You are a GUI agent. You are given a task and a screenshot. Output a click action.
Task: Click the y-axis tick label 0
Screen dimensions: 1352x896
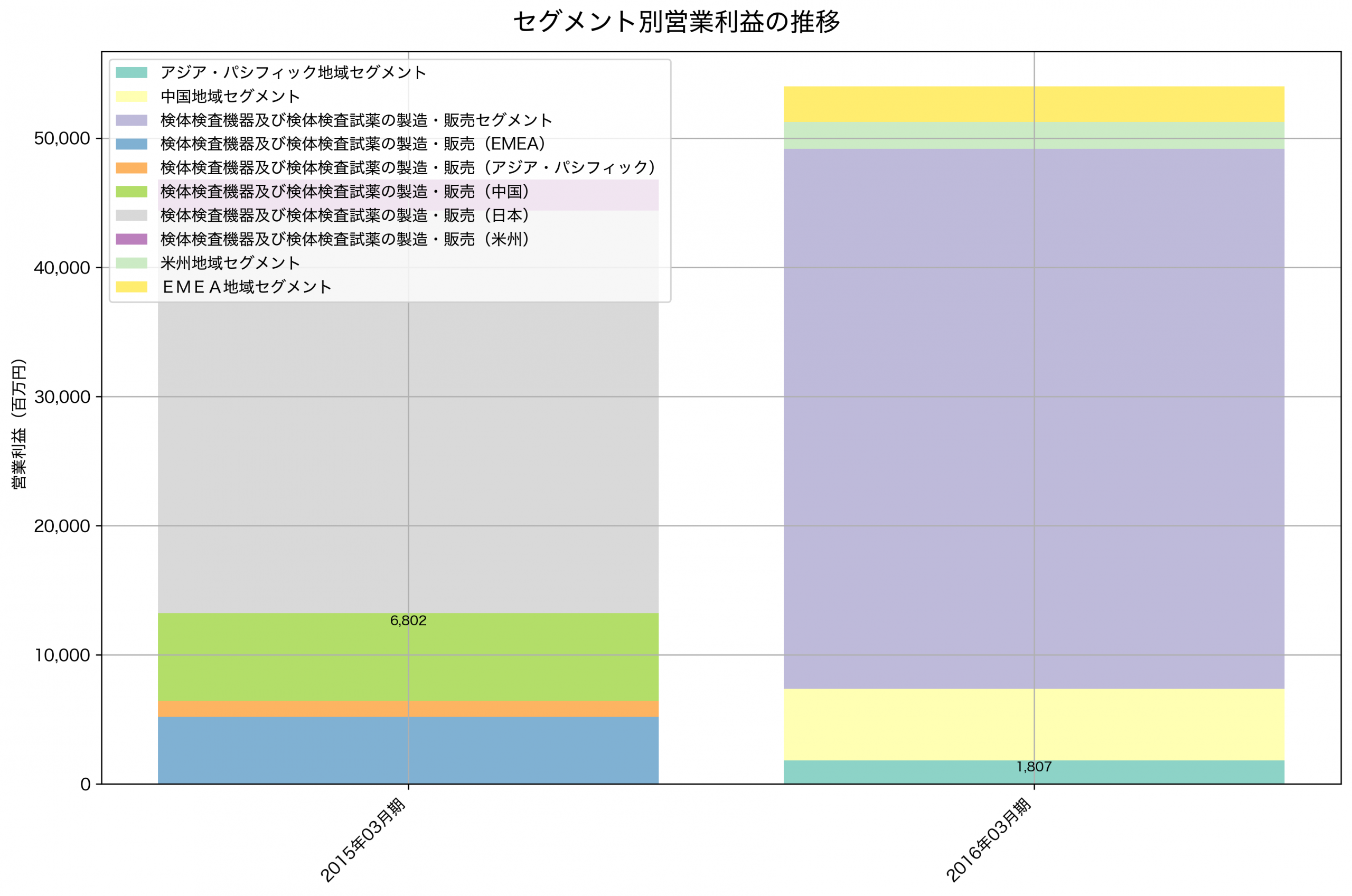pyautogui.click(x=85, y=785)
